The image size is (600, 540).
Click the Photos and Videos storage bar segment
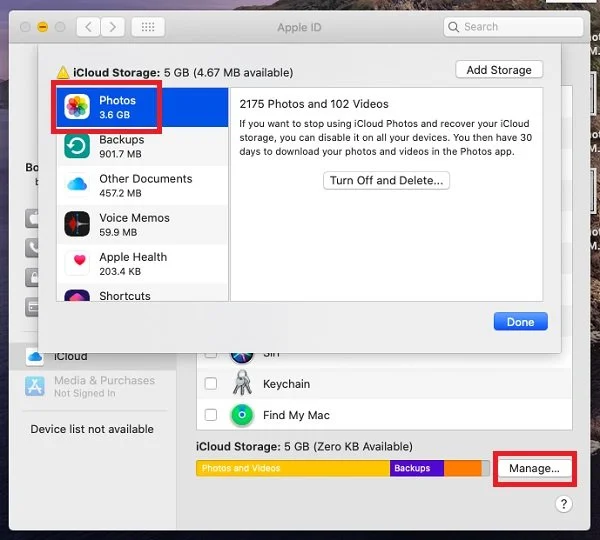(x=293, y=468)
